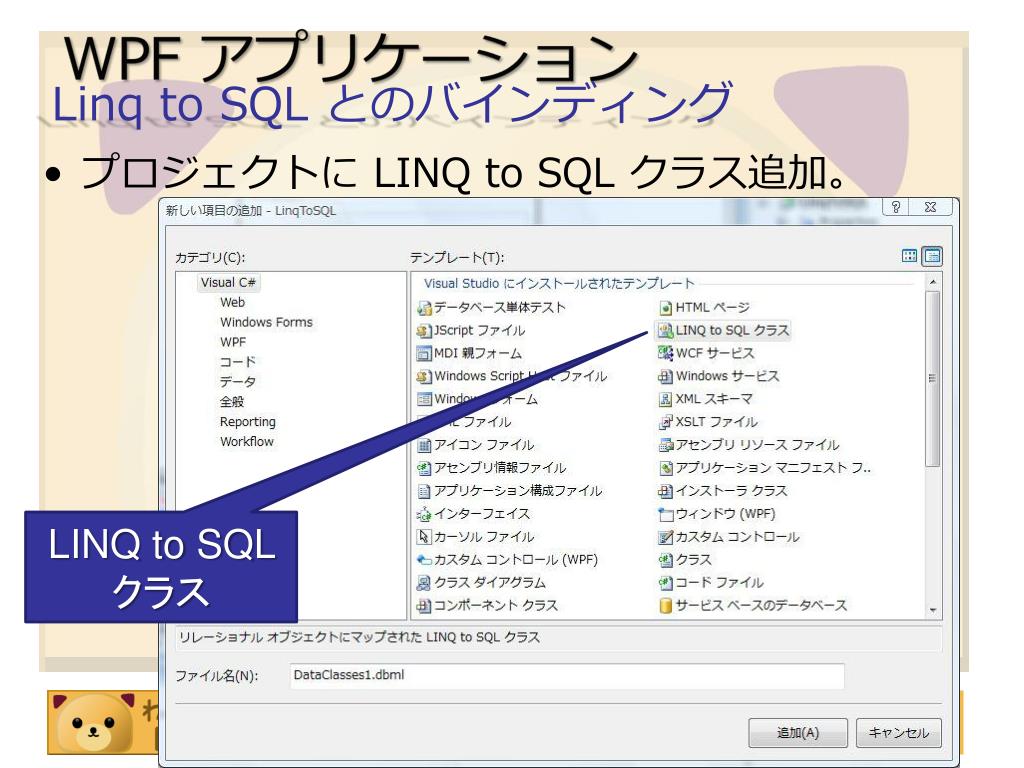Click the dialog help question-mark button

(896, 207)
